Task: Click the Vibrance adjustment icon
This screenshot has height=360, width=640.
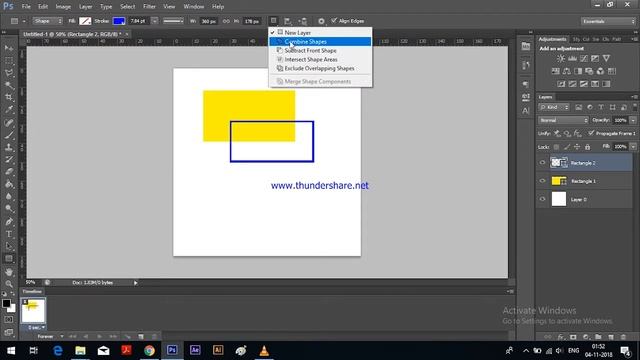Action: pyautogui.click(x=607, y=58)
